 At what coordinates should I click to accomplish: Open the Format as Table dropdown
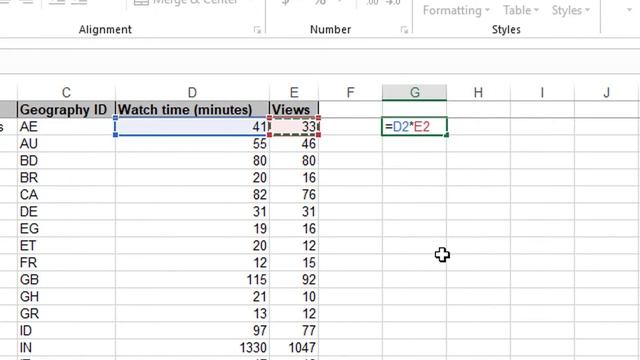(x=521, y=10)
